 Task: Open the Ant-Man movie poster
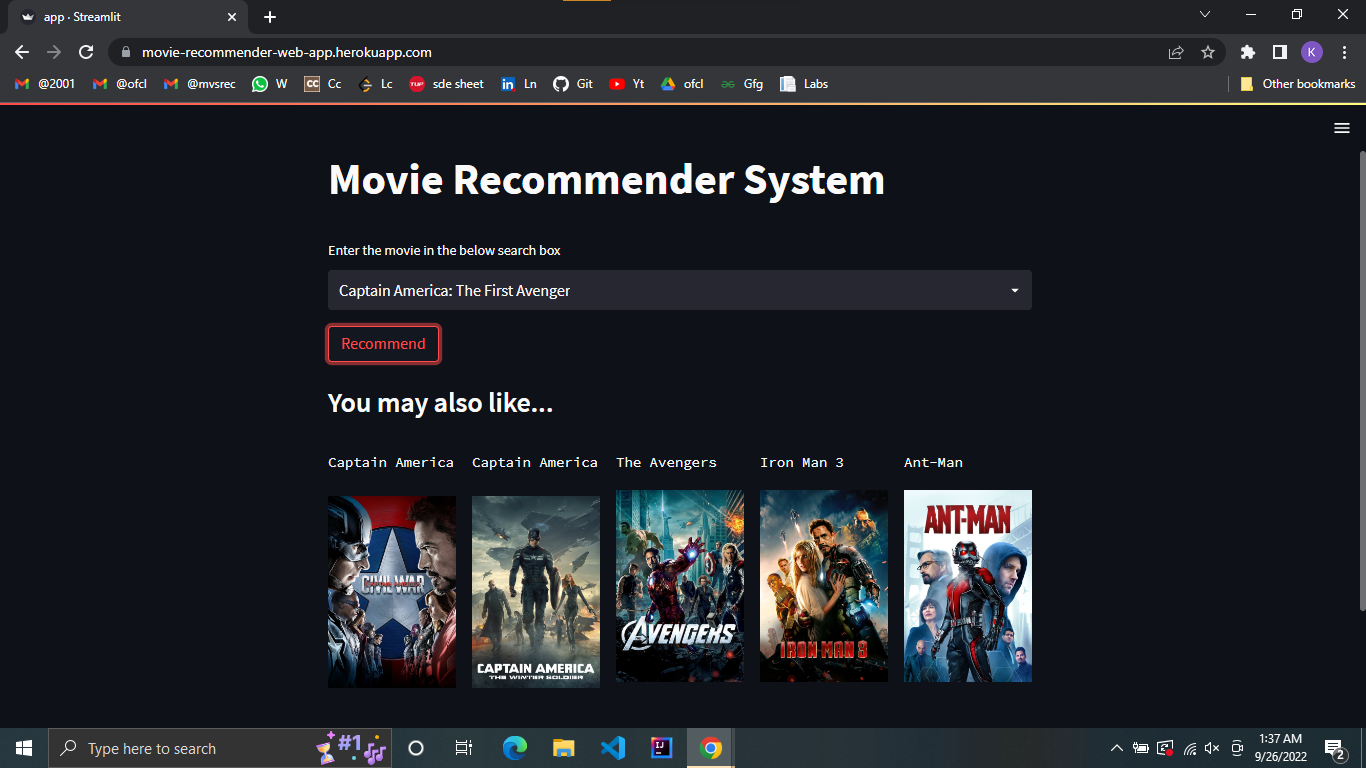coord(967,586)
